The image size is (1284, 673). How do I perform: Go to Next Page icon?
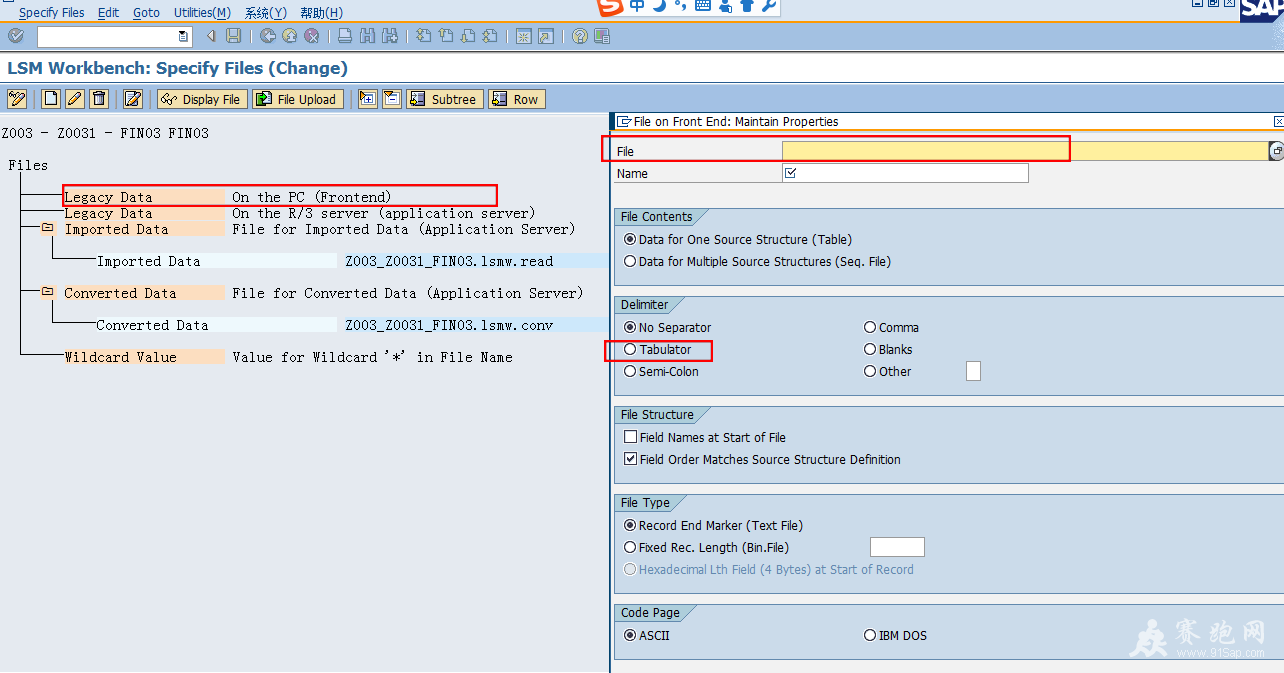point(468,36)
